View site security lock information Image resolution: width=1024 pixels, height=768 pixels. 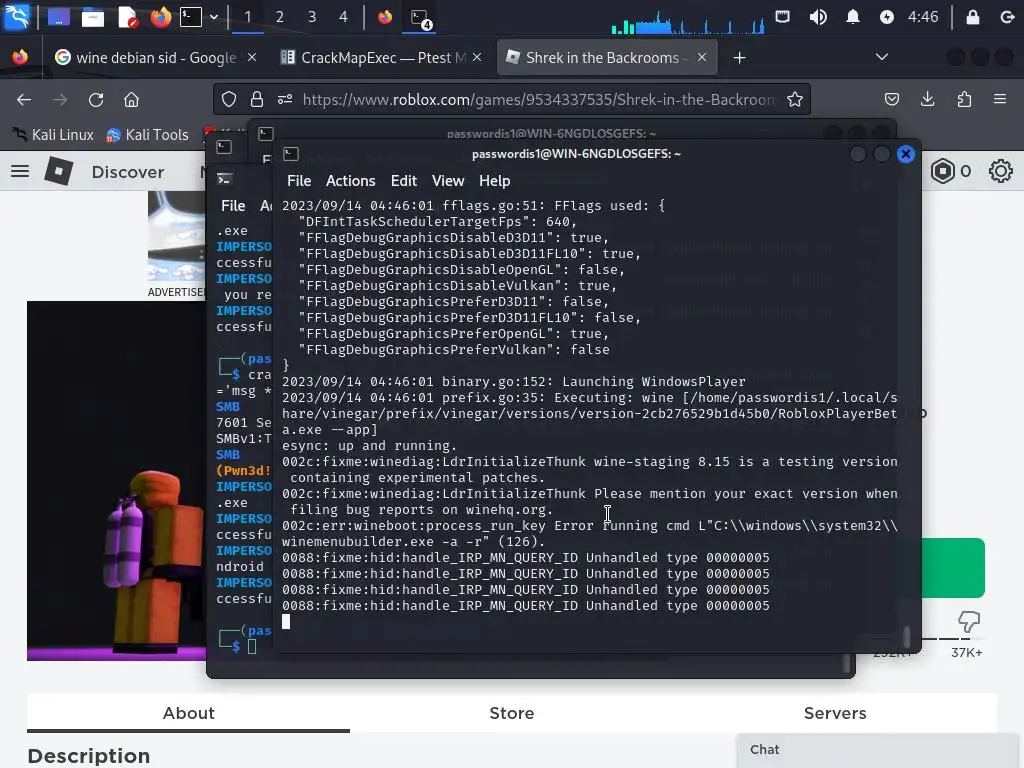[257, 99]
